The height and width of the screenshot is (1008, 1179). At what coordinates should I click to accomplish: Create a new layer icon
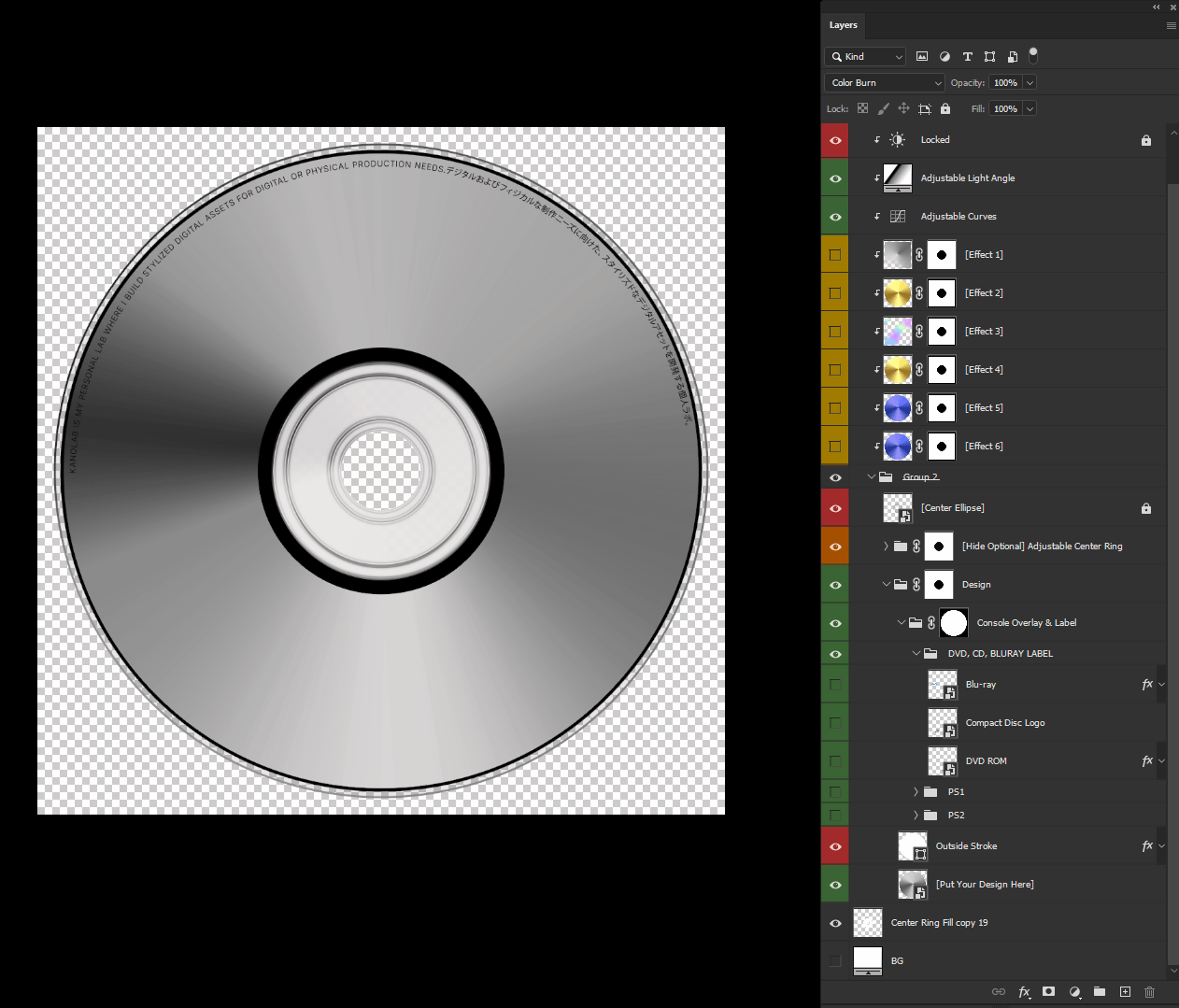[x=1125, y=991]
